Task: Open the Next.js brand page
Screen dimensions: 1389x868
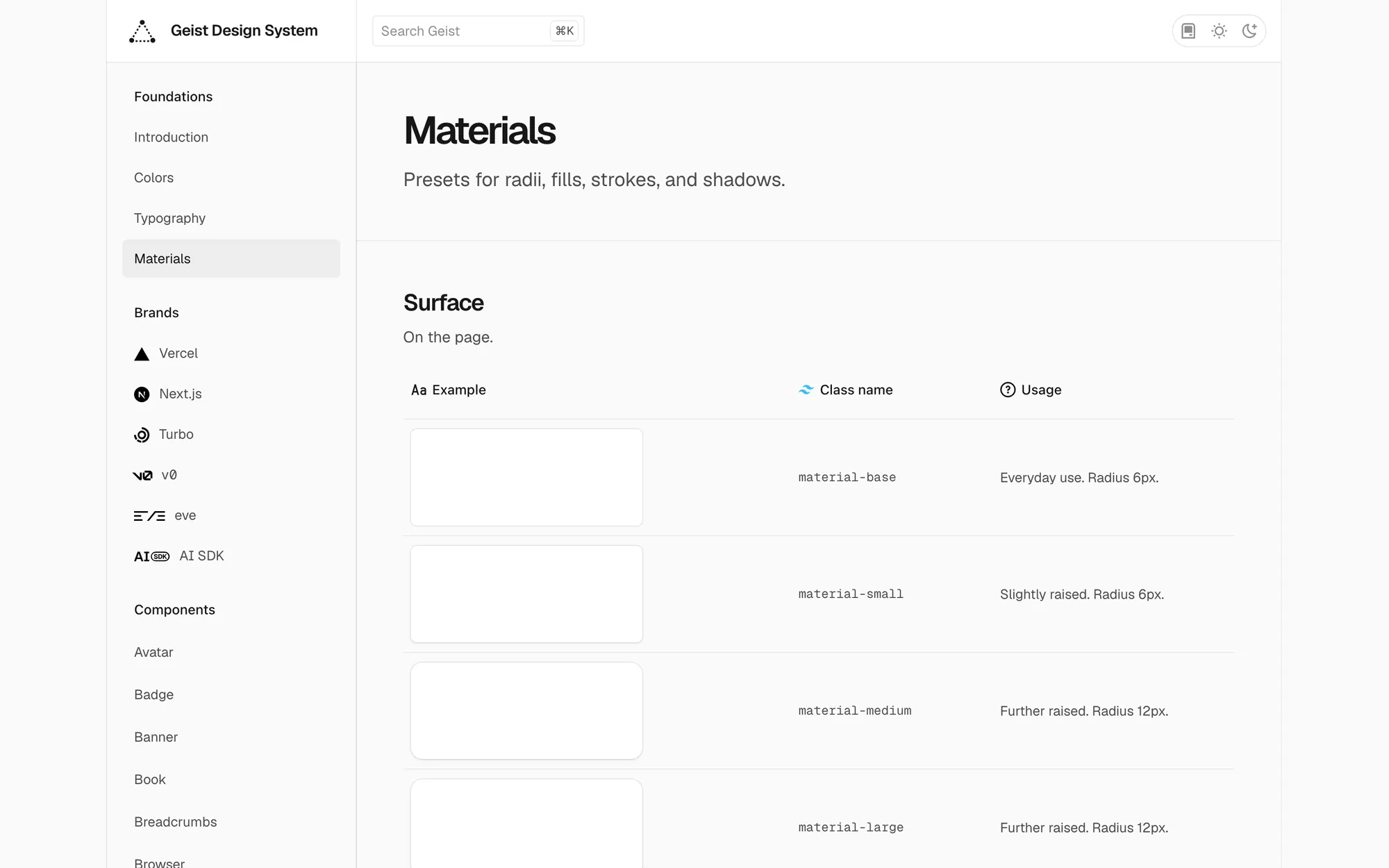Action: (x=181, y=394)
